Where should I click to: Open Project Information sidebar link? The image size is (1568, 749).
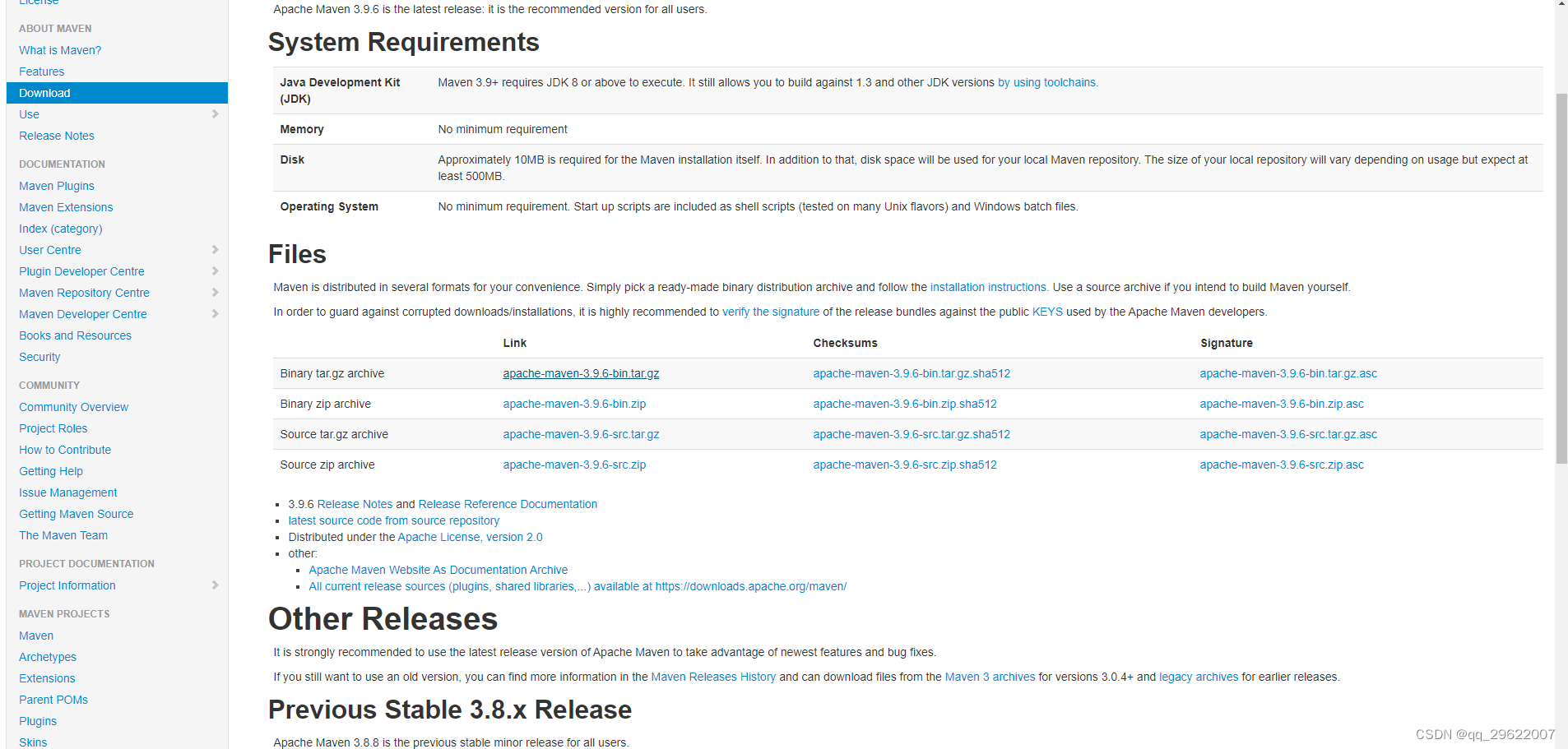coord(67,585)
